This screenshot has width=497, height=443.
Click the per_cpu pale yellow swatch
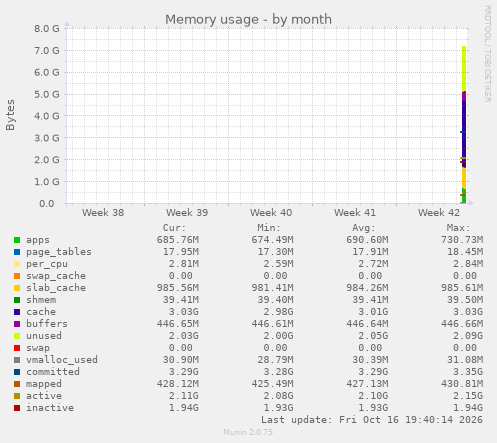point(17,264)
